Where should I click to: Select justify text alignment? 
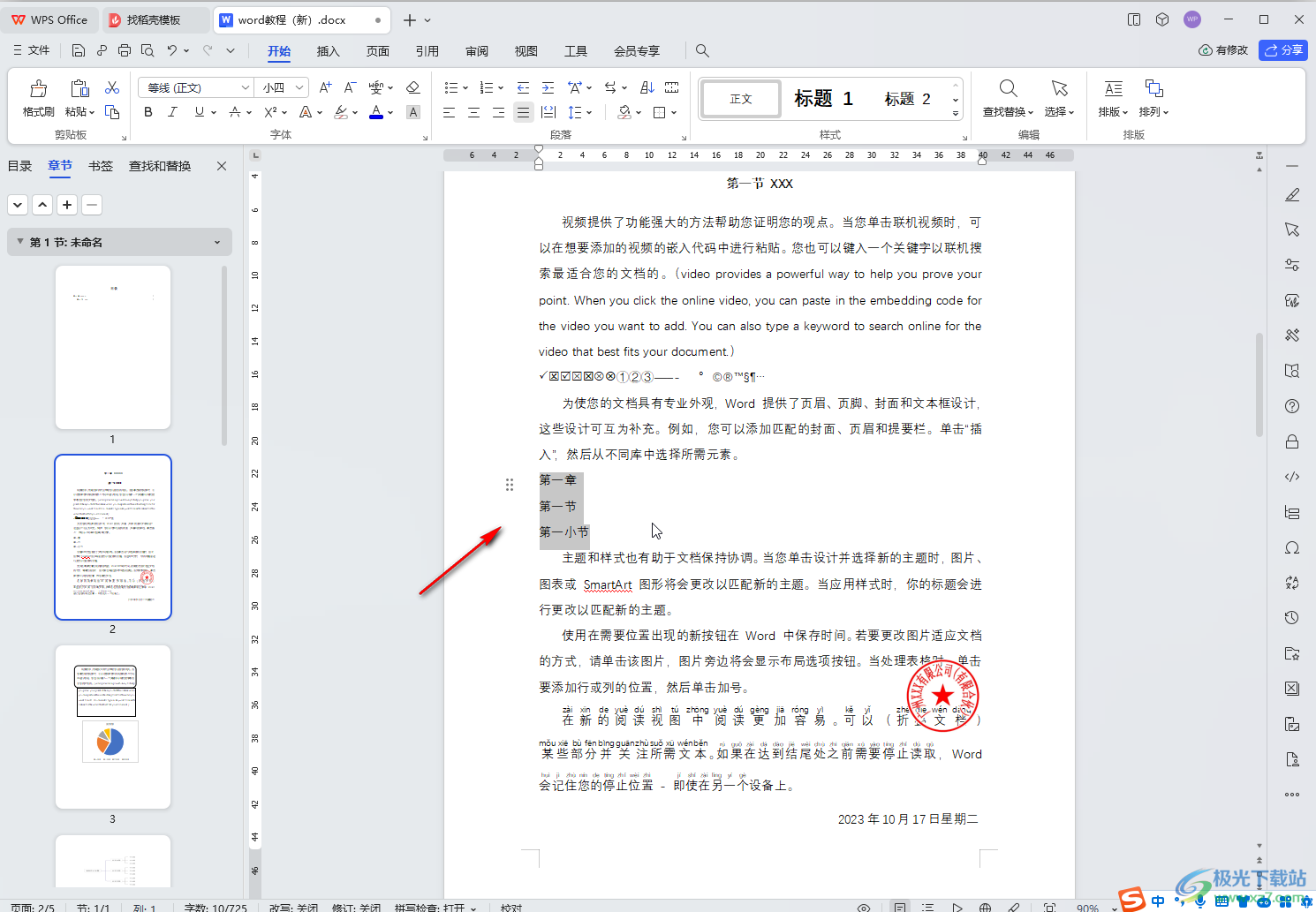[x=524, y=112]
